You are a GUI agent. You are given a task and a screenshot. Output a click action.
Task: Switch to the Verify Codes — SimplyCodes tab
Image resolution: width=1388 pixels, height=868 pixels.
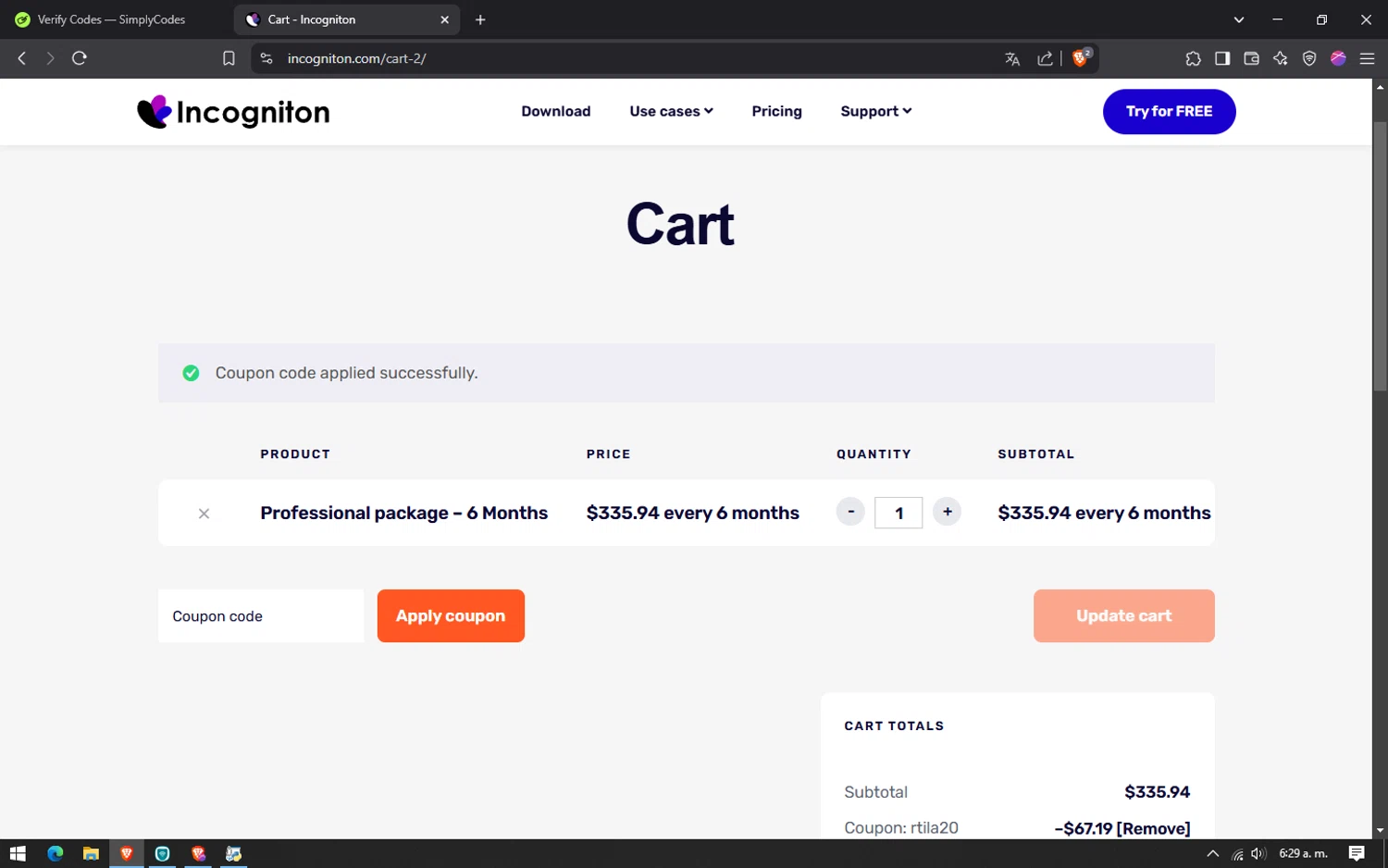(x=111, y=19)
